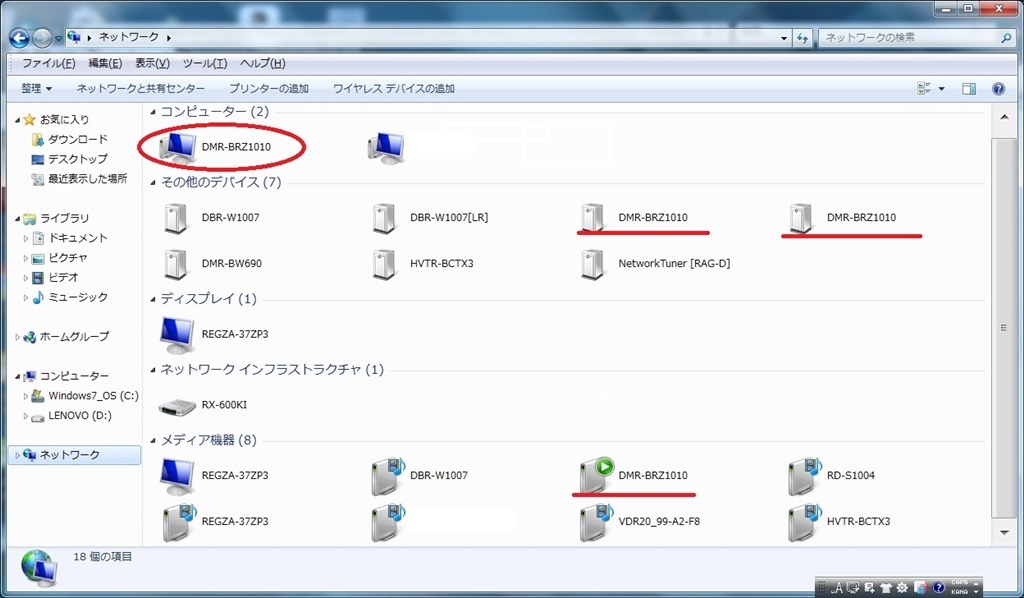Select ミュージック library
The width and height of the screenshot is (1024, 598).
78,297
